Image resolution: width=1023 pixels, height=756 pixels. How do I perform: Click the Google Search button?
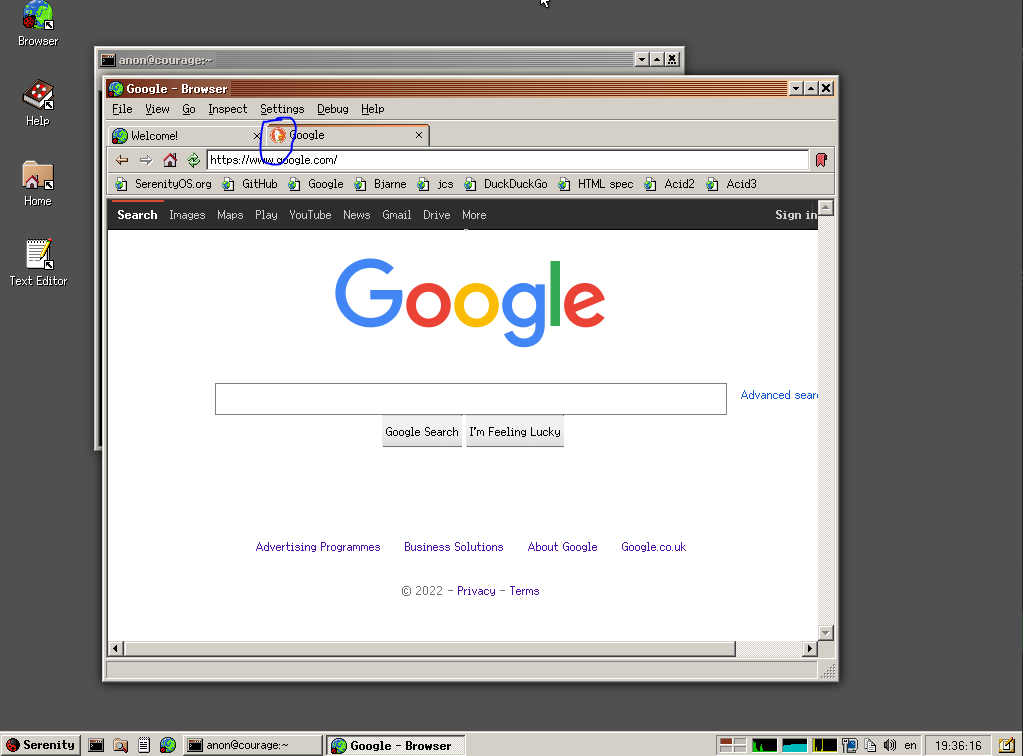coord(421,431)
